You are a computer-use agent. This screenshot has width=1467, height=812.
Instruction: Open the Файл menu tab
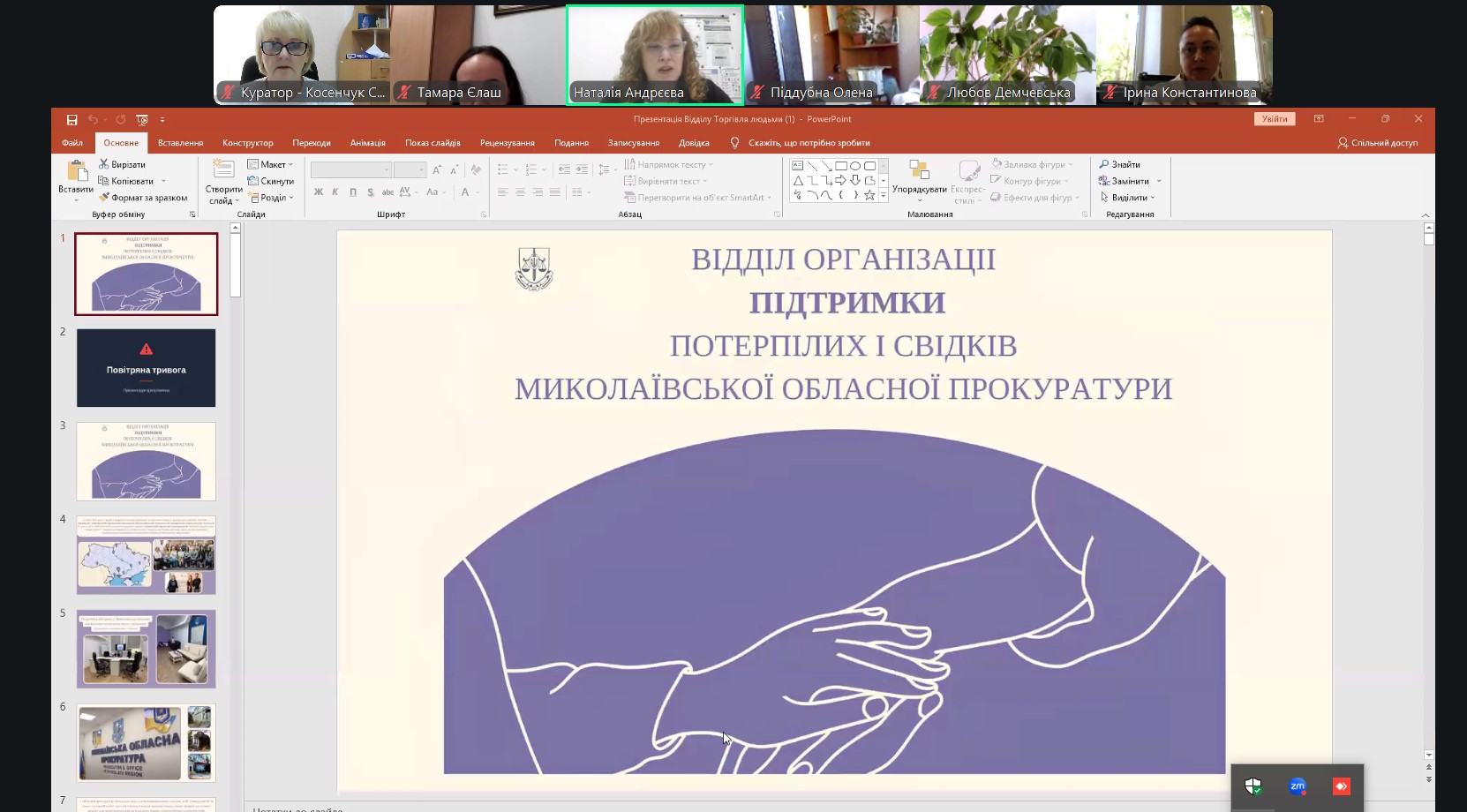click(72, 143)
